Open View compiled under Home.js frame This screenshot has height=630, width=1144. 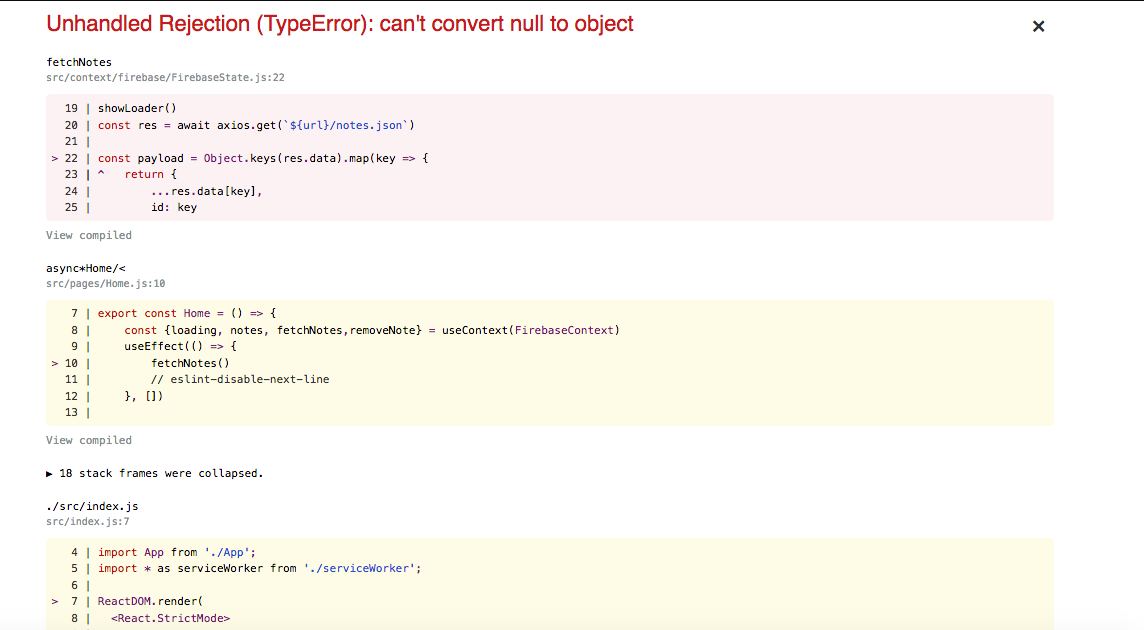click(89, 440)
